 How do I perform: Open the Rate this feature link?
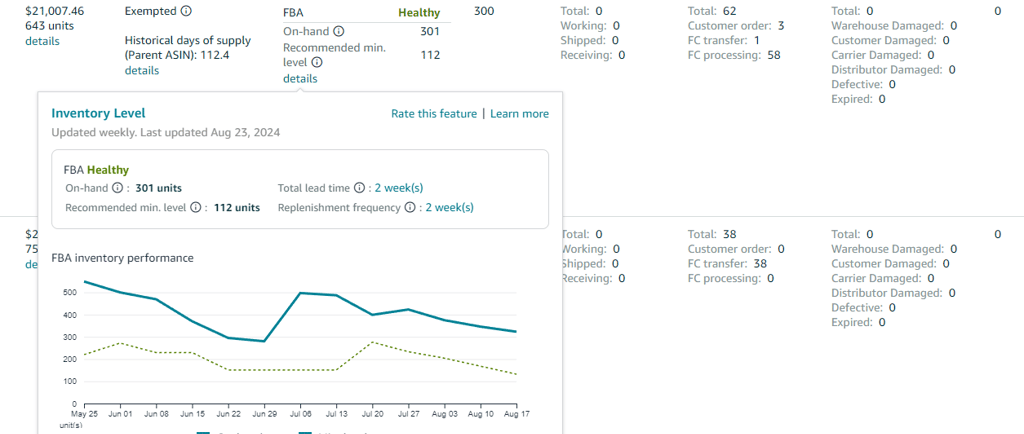click(434, 114)
